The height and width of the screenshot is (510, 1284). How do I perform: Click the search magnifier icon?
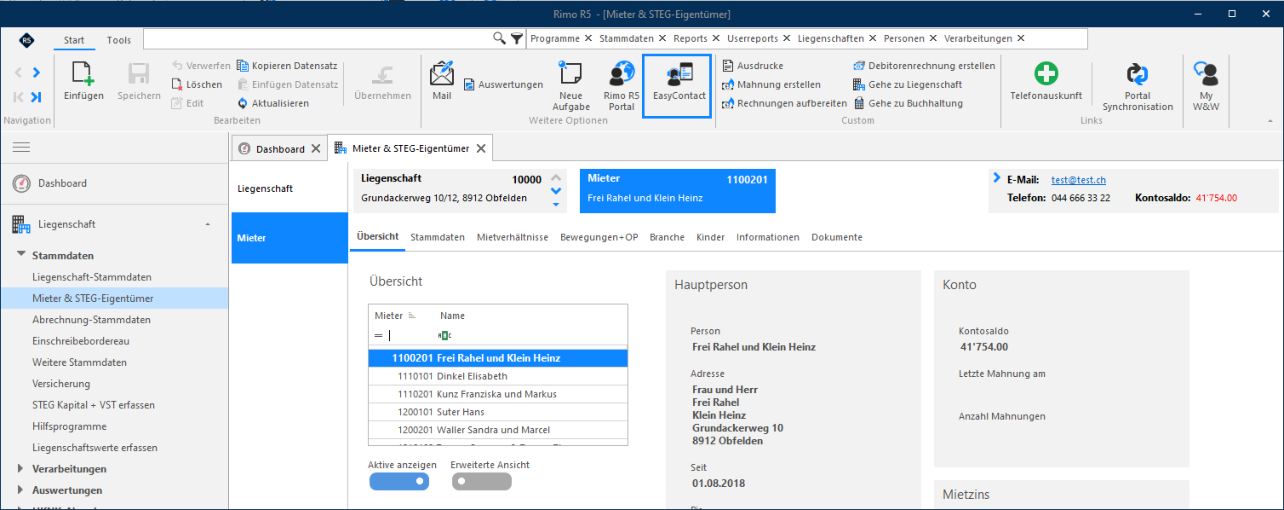(500, 38)
